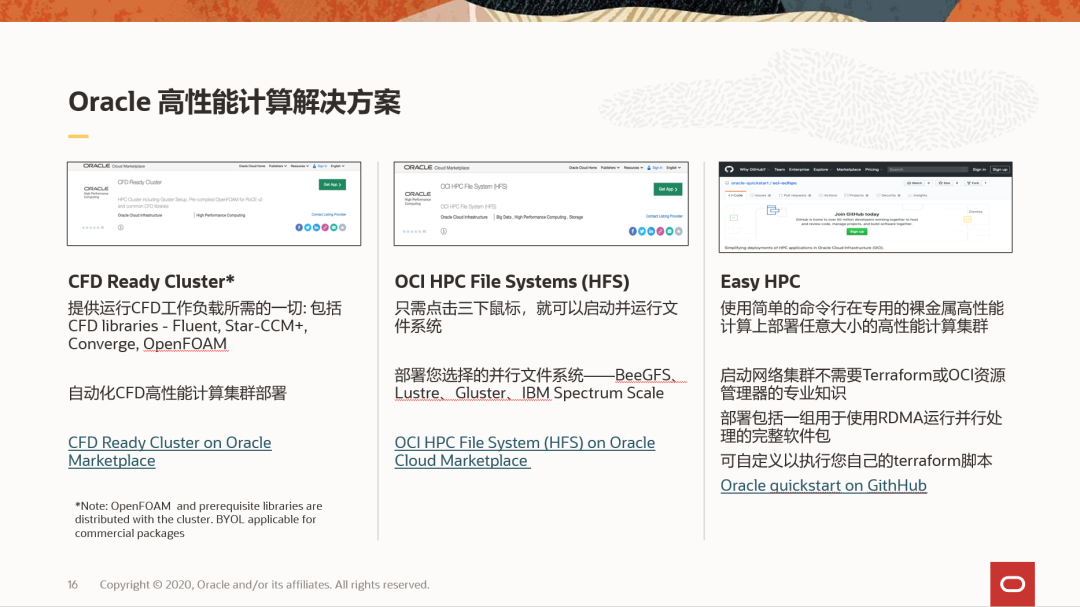Open the OCI HPC File System marketplace screenshot
This screenshot has width=1080, height=607.
[541, 204]
